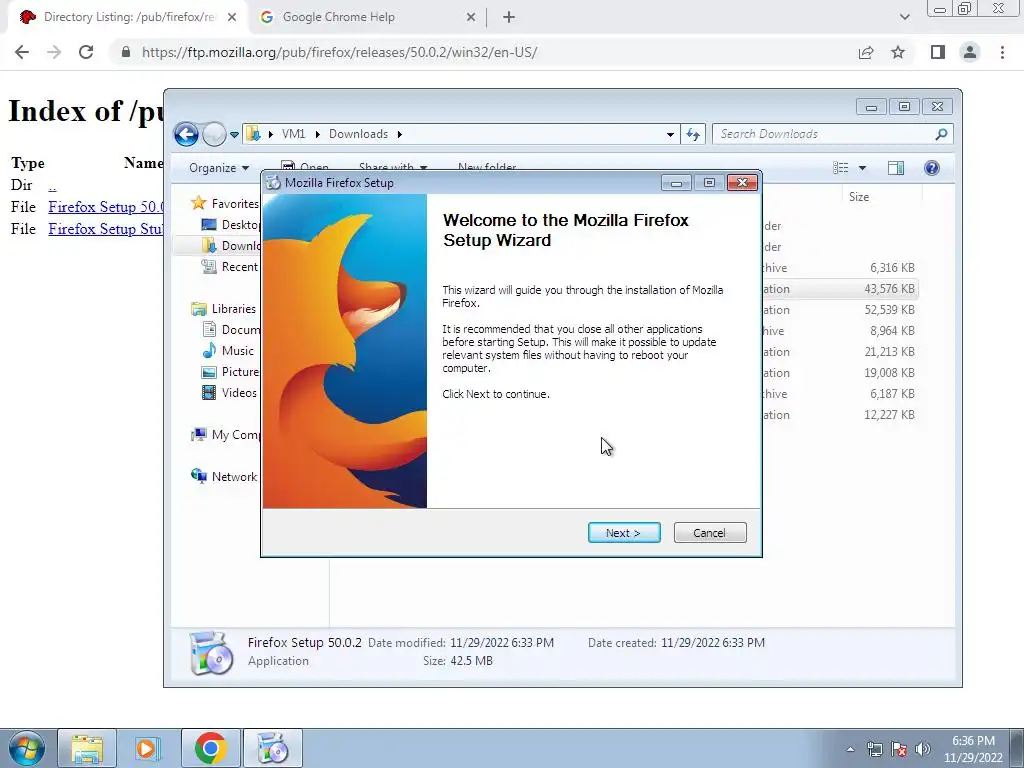Go back in Chrome browser

click(x=22, y=52)
